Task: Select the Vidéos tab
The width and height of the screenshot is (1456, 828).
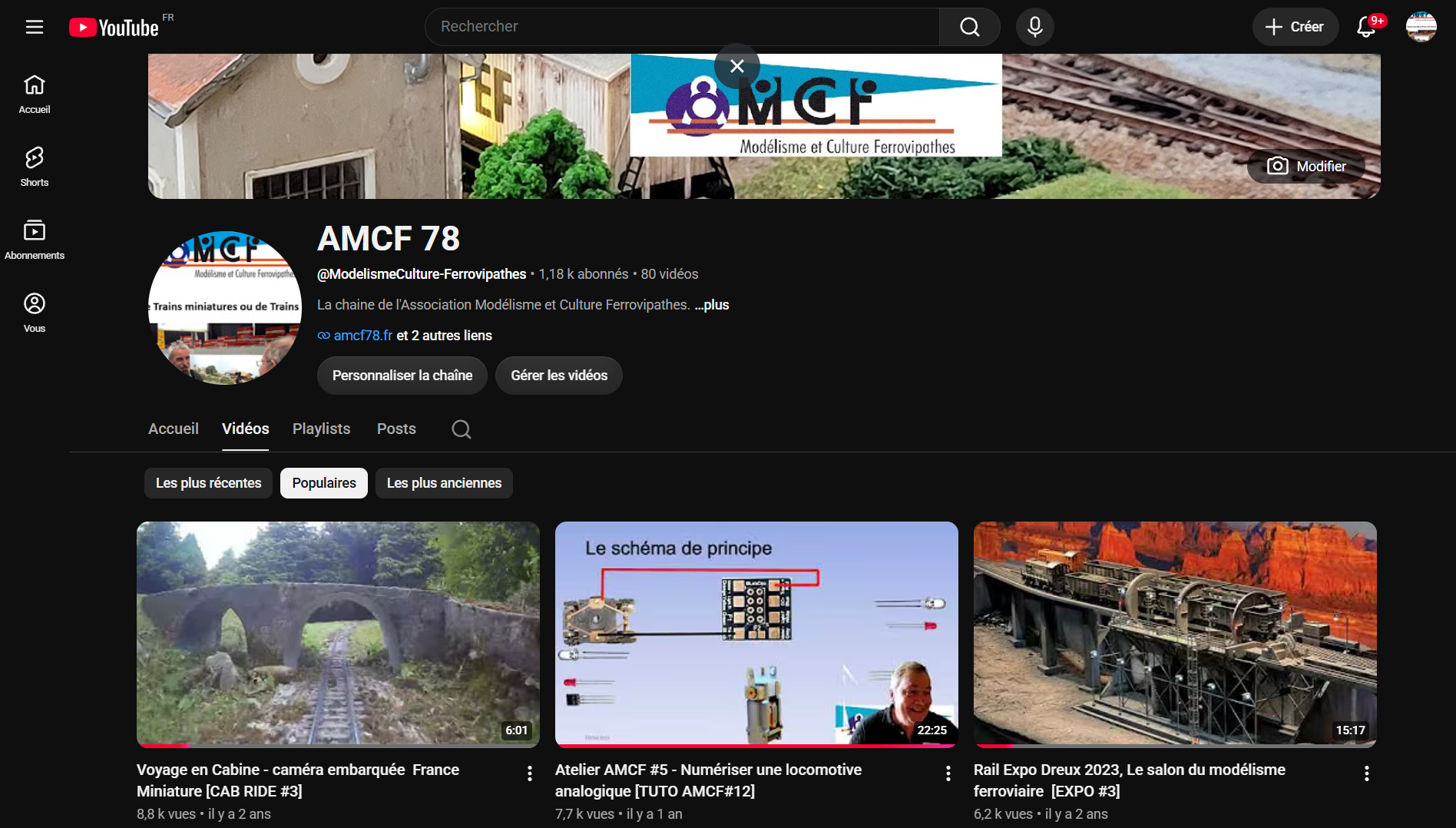Action: coord(246,429)
